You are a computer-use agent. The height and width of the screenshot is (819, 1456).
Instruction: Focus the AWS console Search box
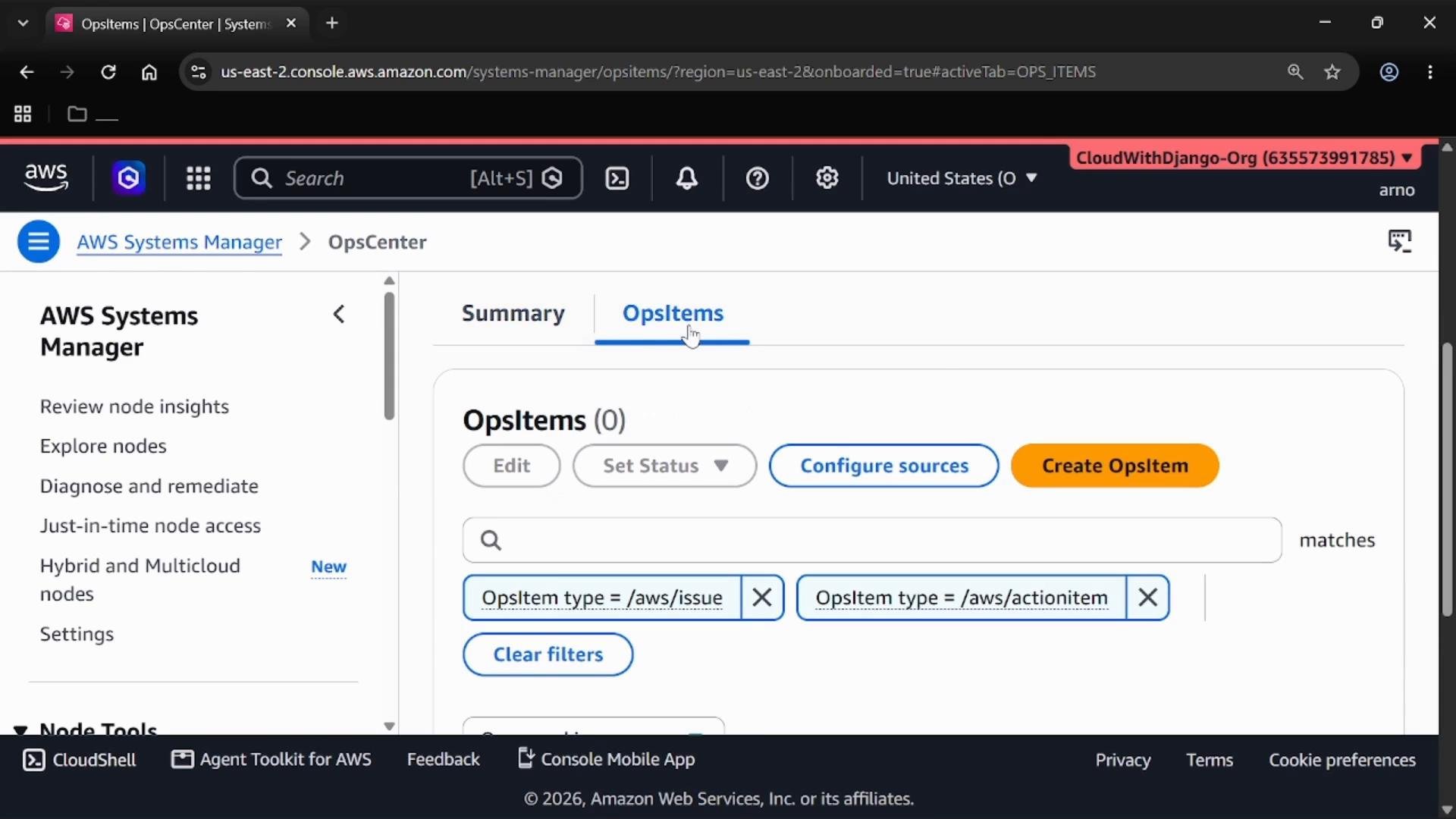point(408,178)
